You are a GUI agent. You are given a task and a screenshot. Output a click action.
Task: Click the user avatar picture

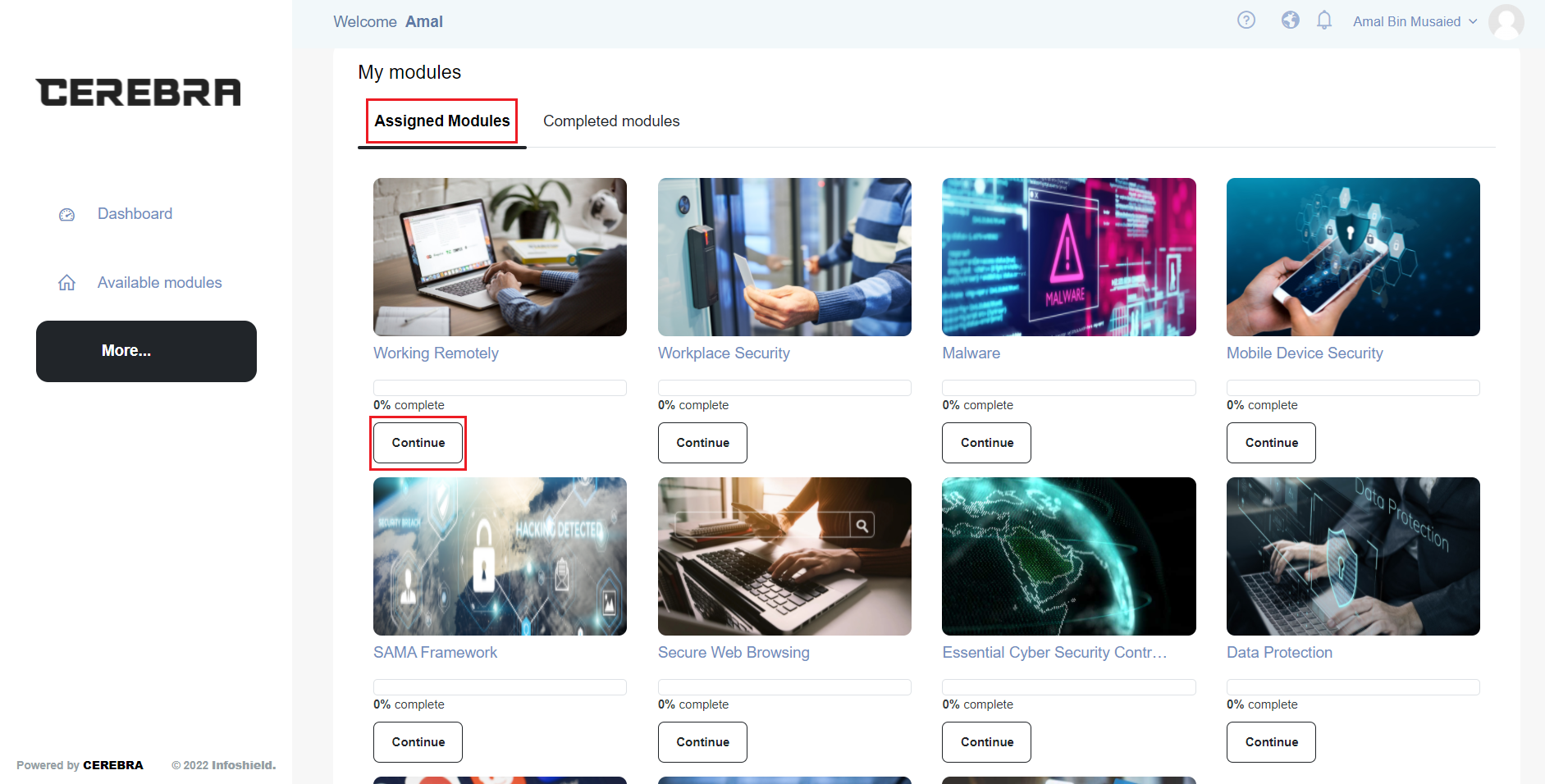[x=1506, y=21]
